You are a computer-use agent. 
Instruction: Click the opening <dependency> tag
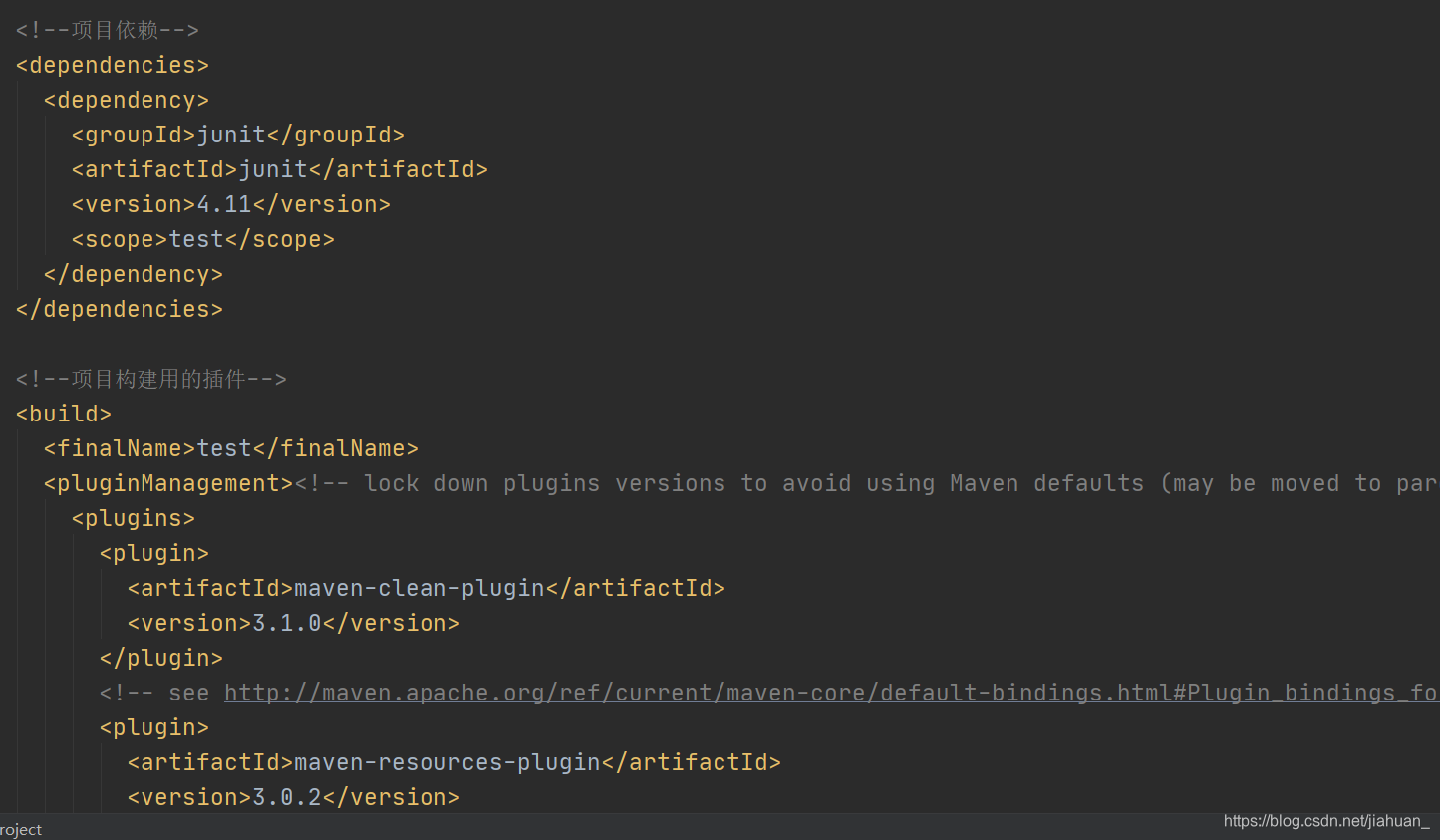pos(127,100)
